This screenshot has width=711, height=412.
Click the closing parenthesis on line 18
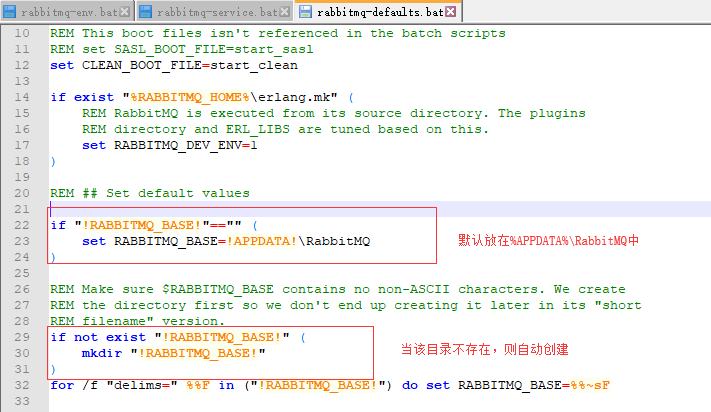[x=53, y=162]
